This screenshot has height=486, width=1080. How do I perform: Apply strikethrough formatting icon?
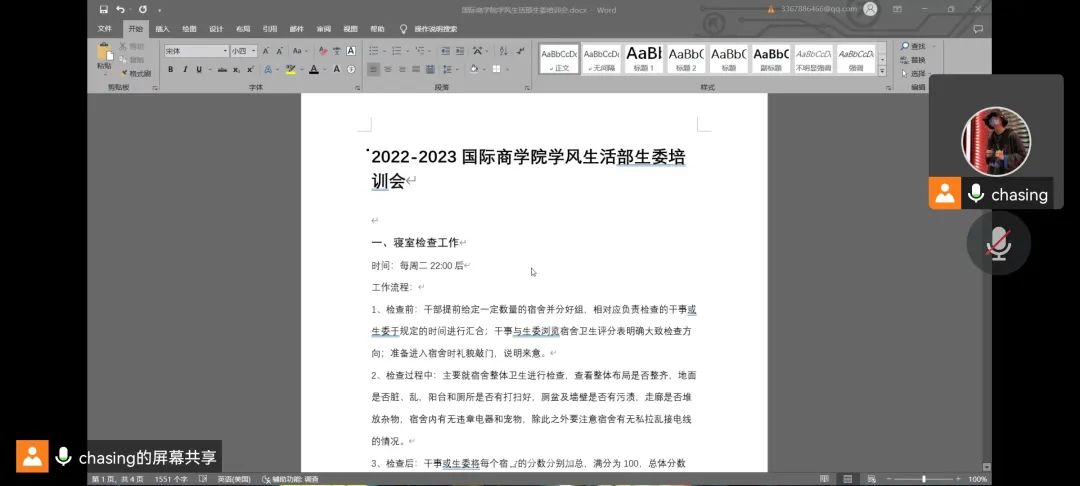click(x=220, y=70)
